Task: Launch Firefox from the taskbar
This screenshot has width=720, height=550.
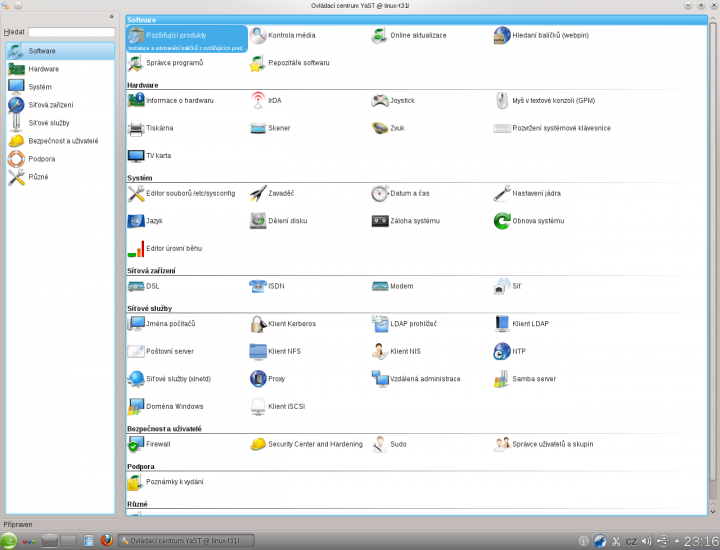Action: pos(107,540)
